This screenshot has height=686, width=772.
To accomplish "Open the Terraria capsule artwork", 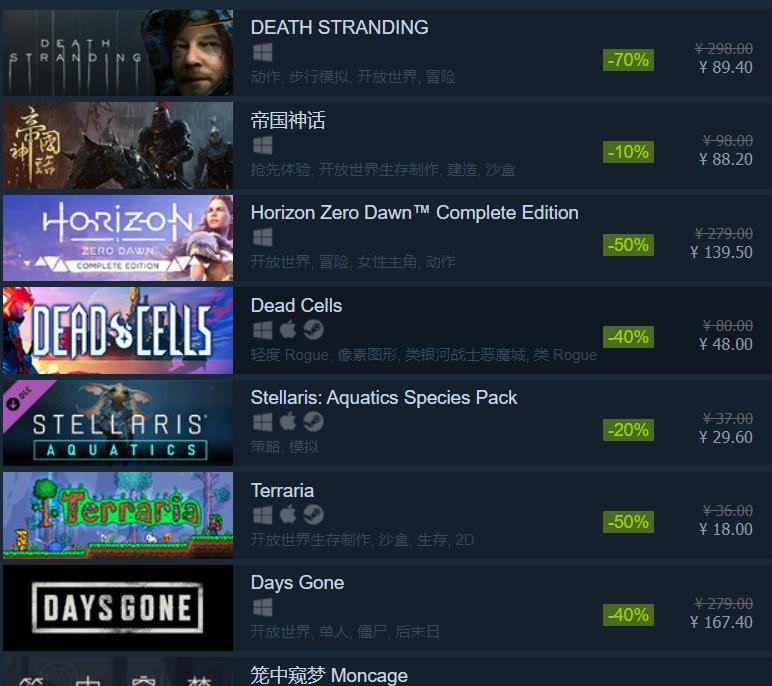I will [118, 515].
